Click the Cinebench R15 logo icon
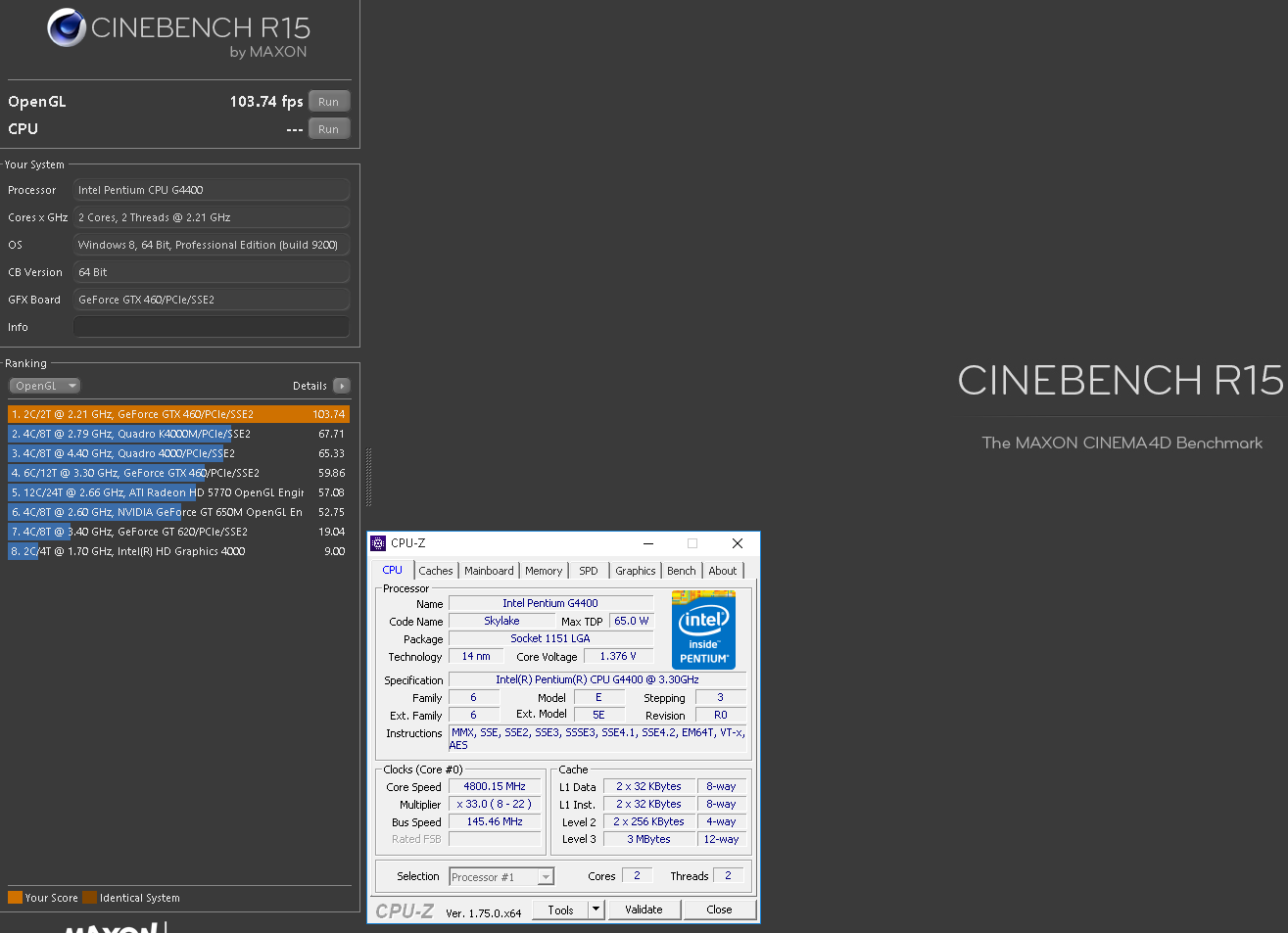This screenshot has width=1288, height=933. click(67, 27)
